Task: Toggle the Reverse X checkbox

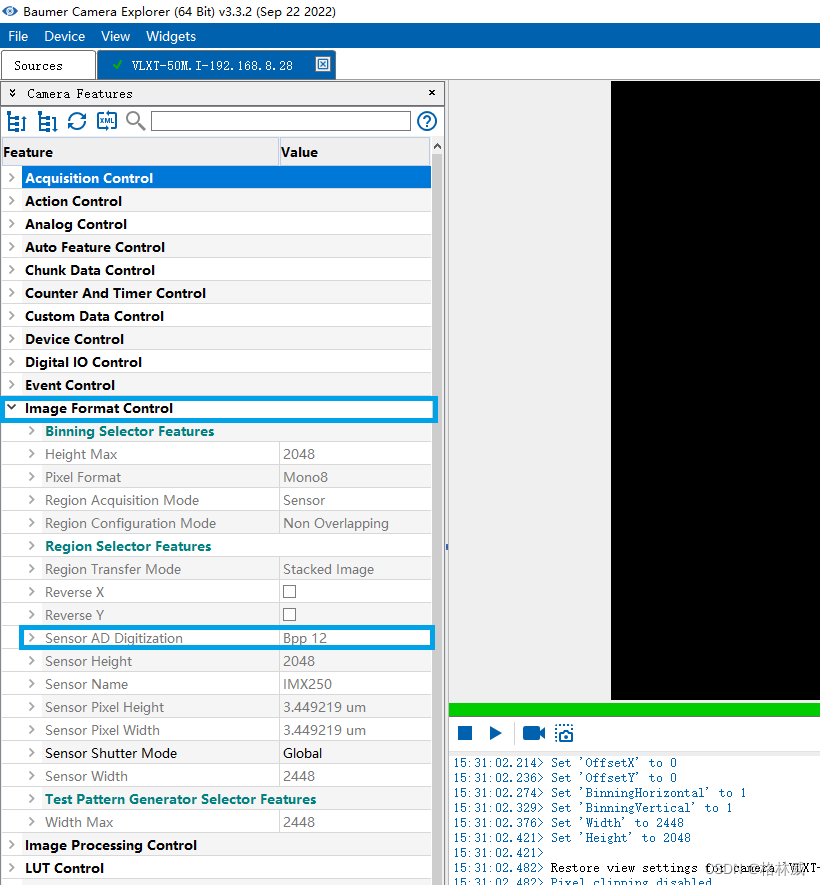Action: 290,592
